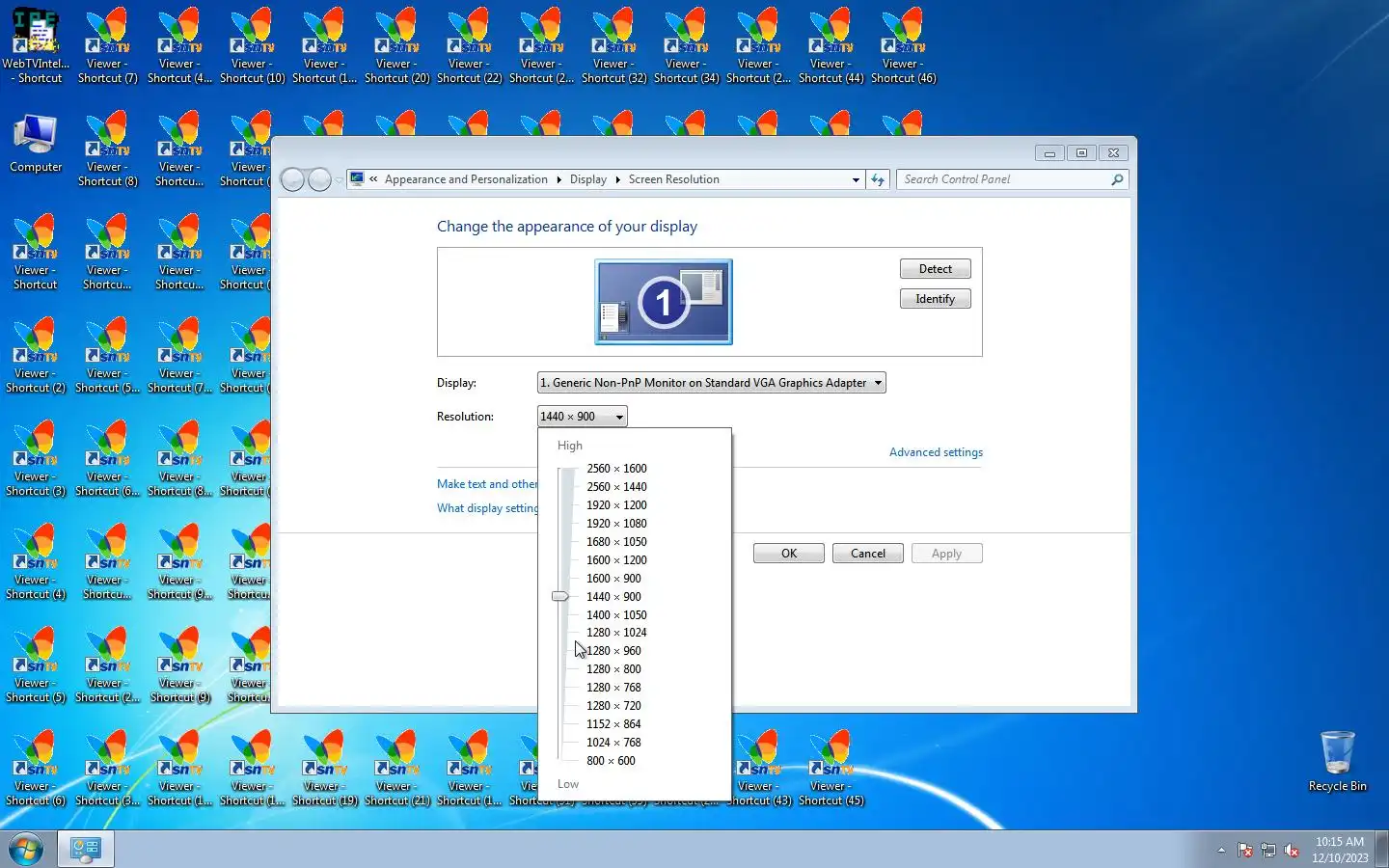Select Viewer - Shortcut (4) desktop icon
Screen dimensions: 1389x868
tap(36, 561)
